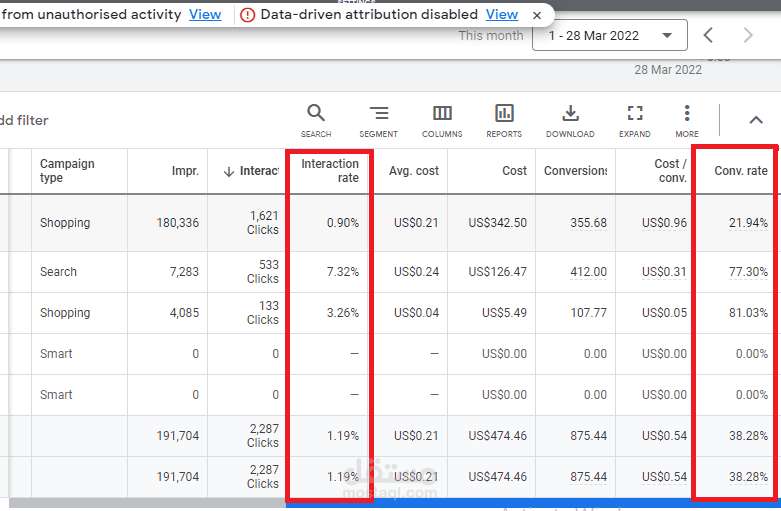This screenshot has height=511, width=781.
Task: View the unauthorised activity notice
Action: coord(205,14)
